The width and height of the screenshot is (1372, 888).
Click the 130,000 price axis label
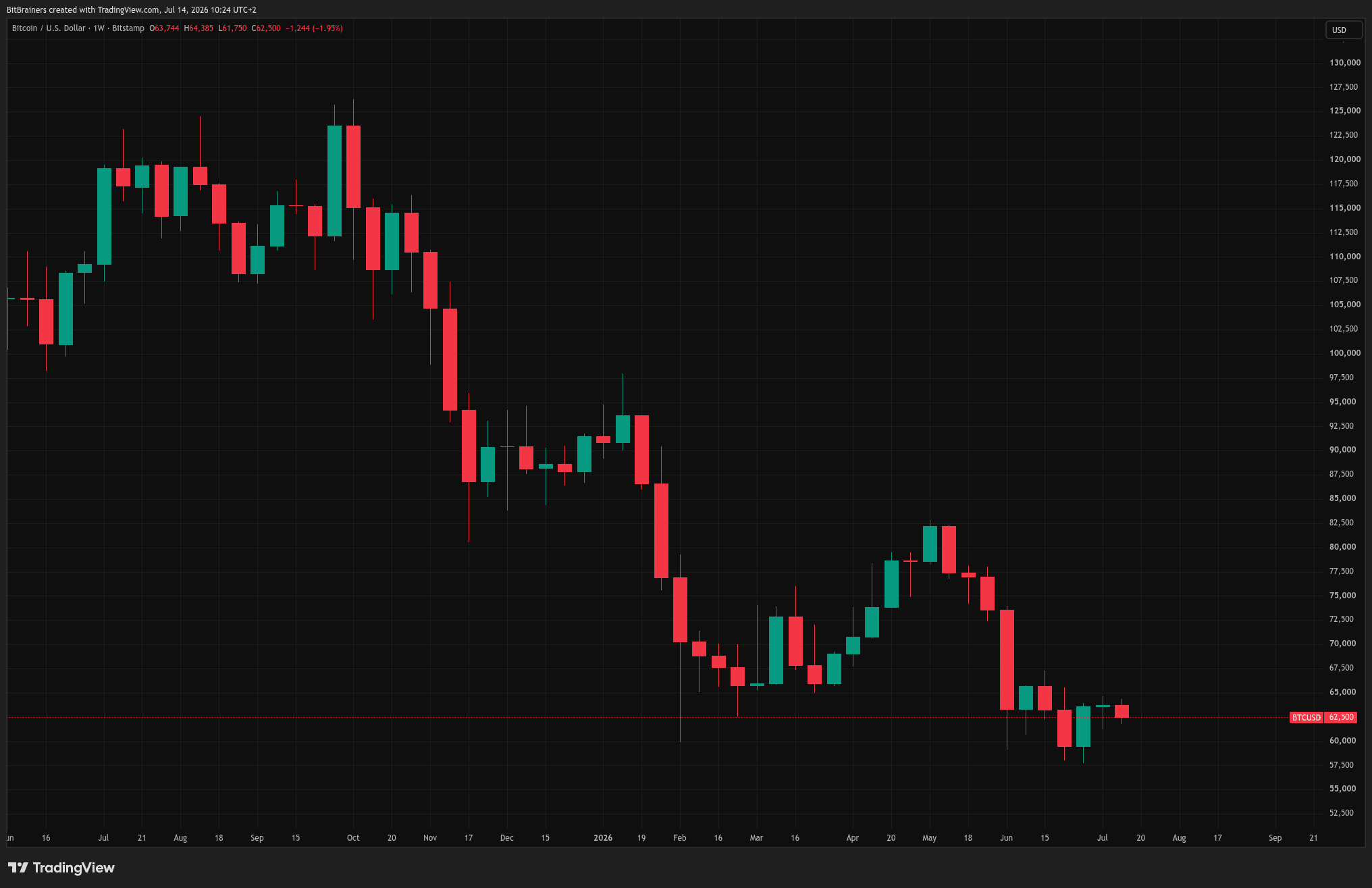(x=1344, y=63)
